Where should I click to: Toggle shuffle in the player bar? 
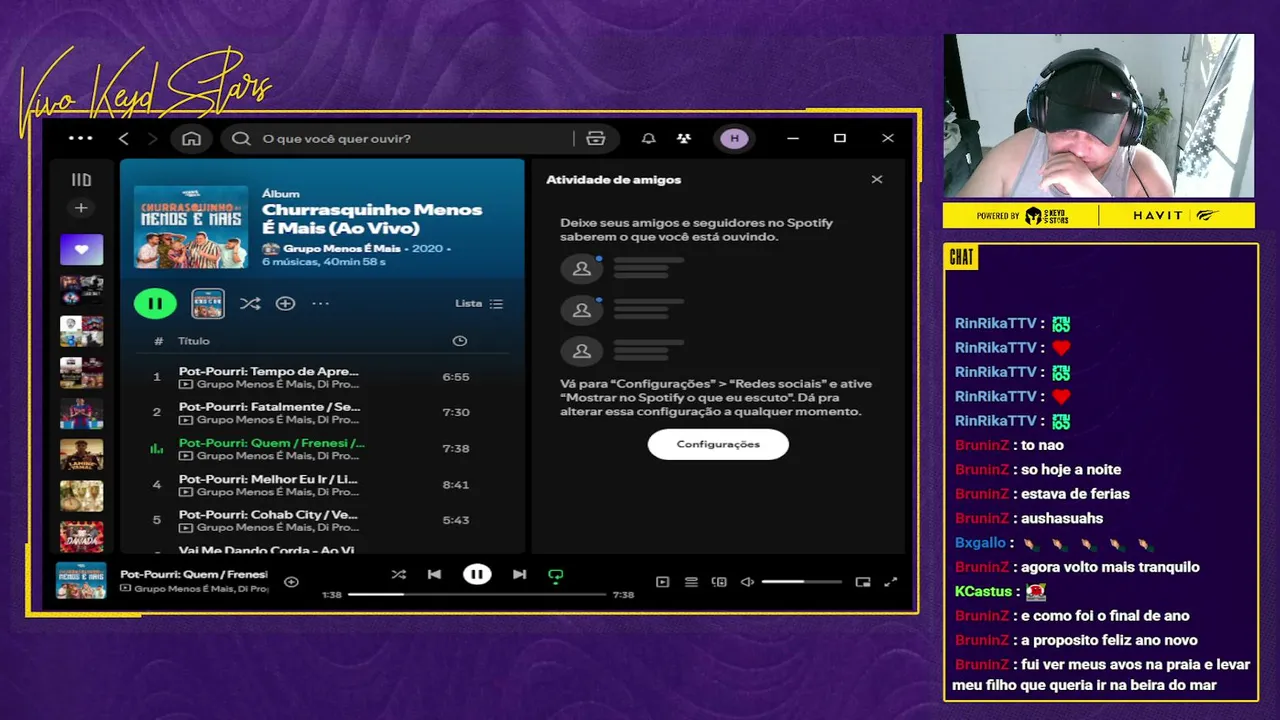tap(399, 575)
